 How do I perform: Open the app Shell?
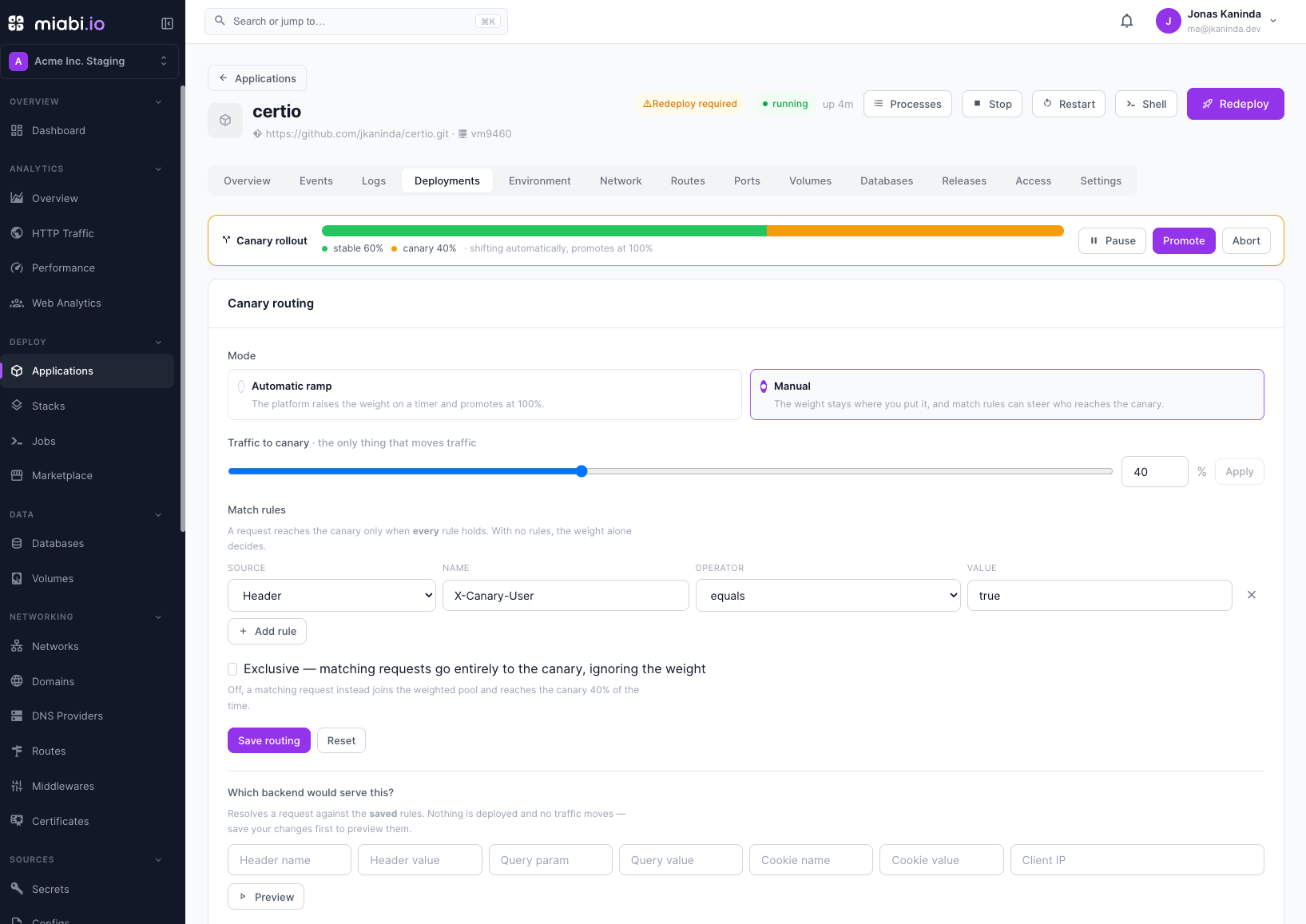click(1146, 104)
